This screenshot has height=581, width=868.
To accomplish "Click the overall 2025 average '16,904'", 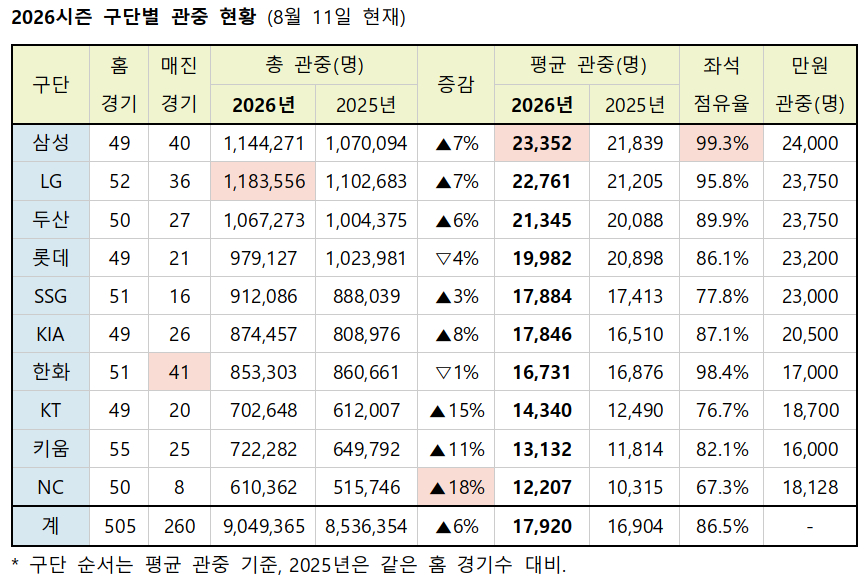I will point(635,526).
